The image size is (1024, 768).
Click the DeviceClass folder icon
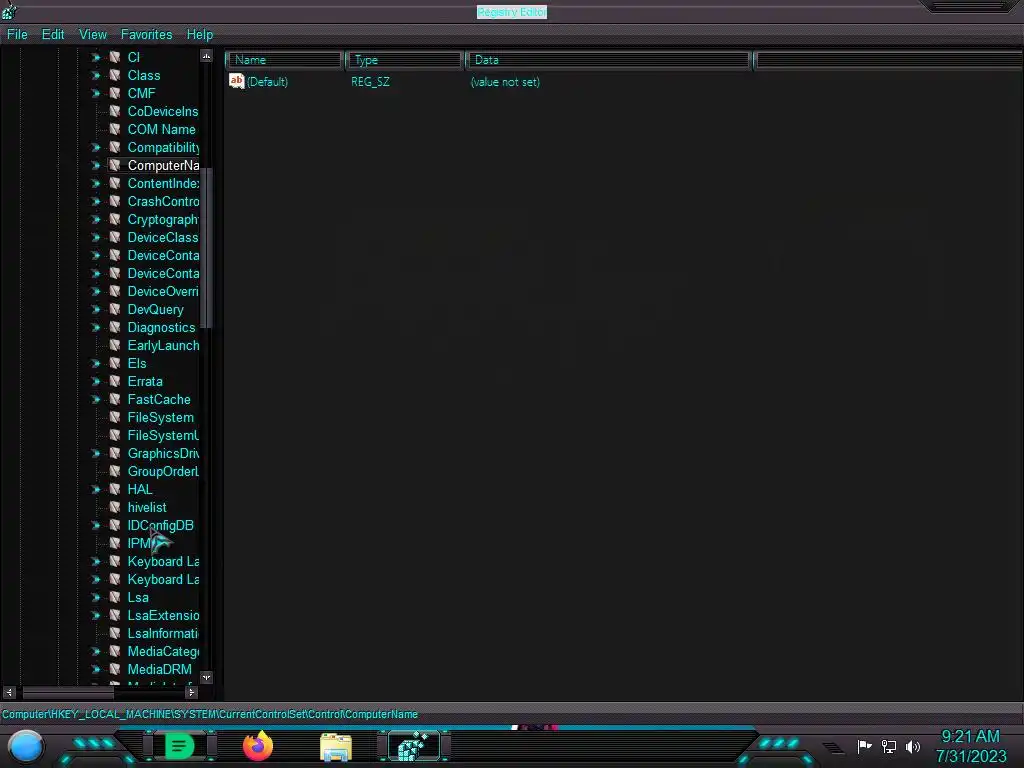coord(115,238)
